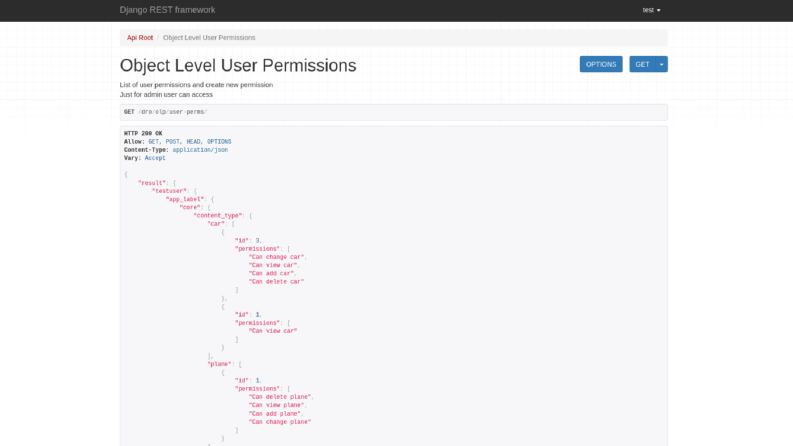
Task: Click the "Can add car" permission string
Action: (271, 274)
